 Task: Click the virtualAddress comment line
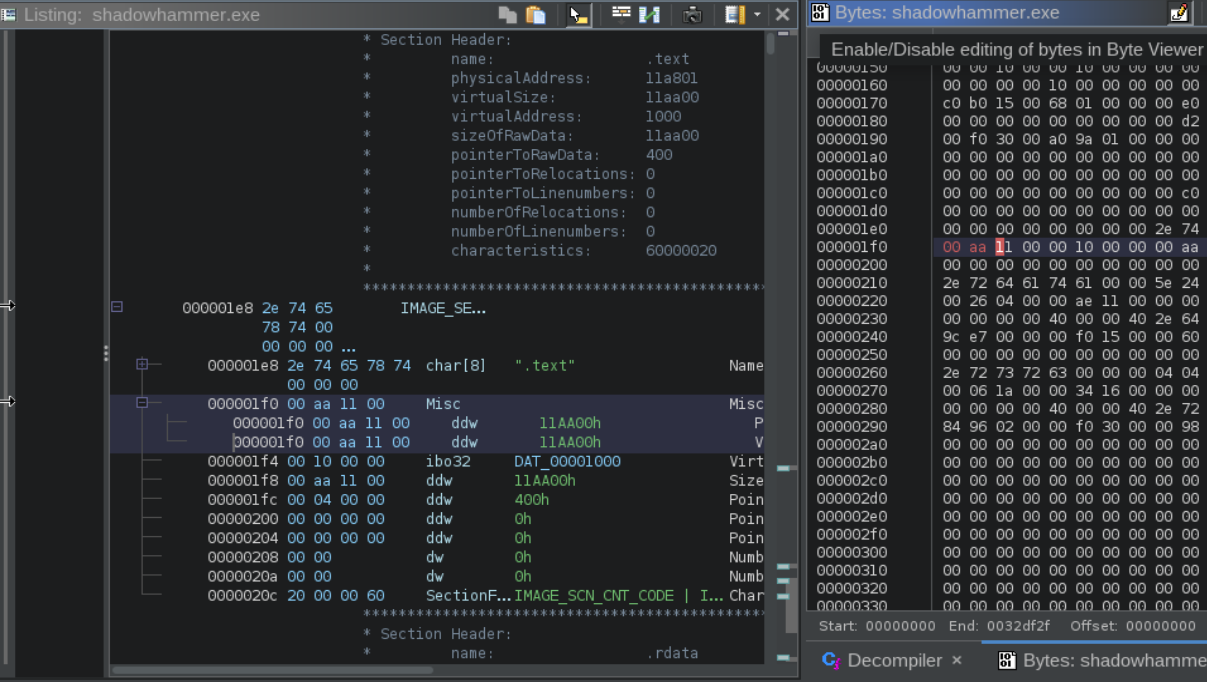pyautogui.click(x=522, y=116)
